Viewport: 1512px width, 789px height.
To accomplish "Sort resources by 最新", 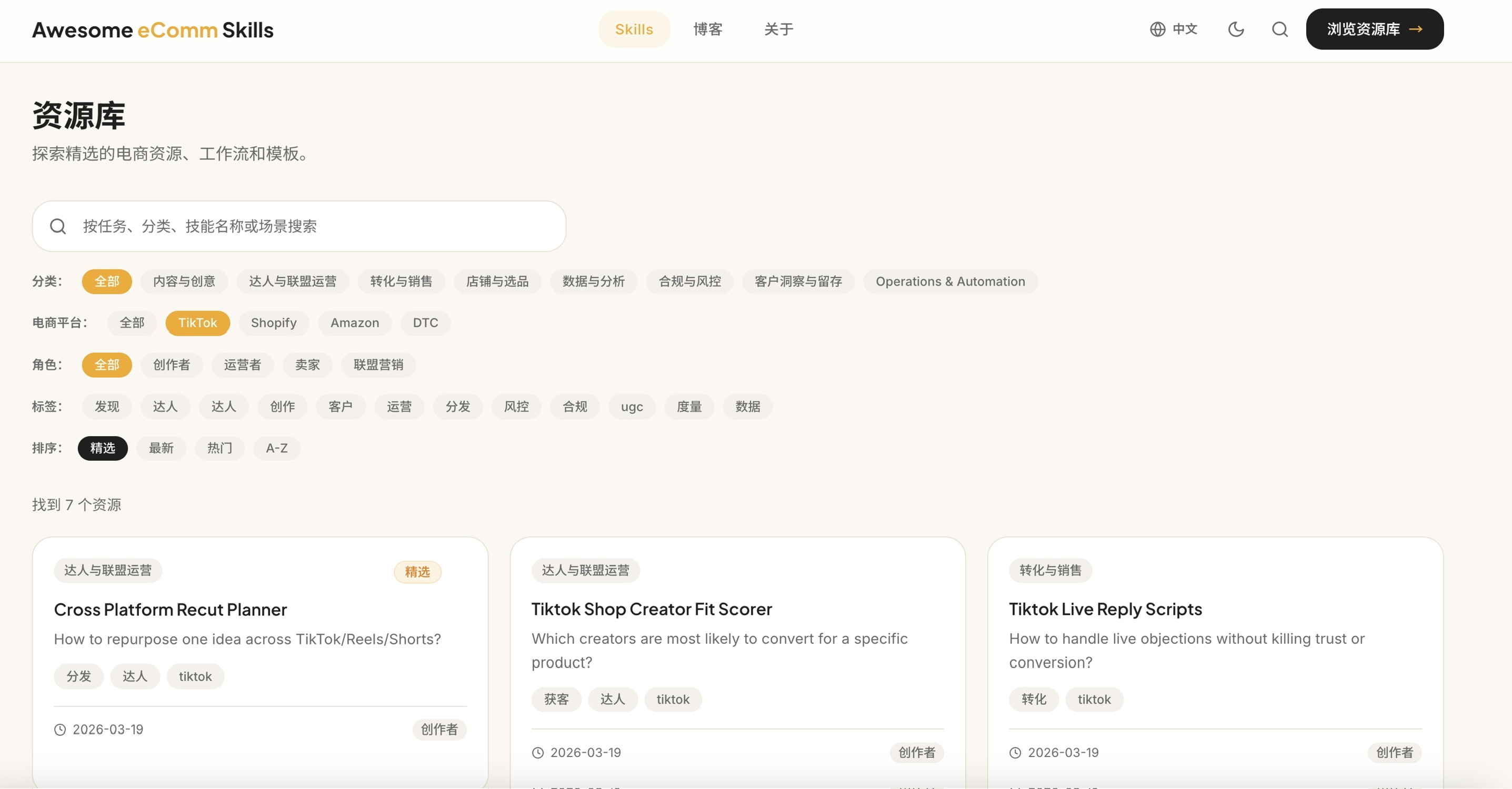I will coord(161,448).
